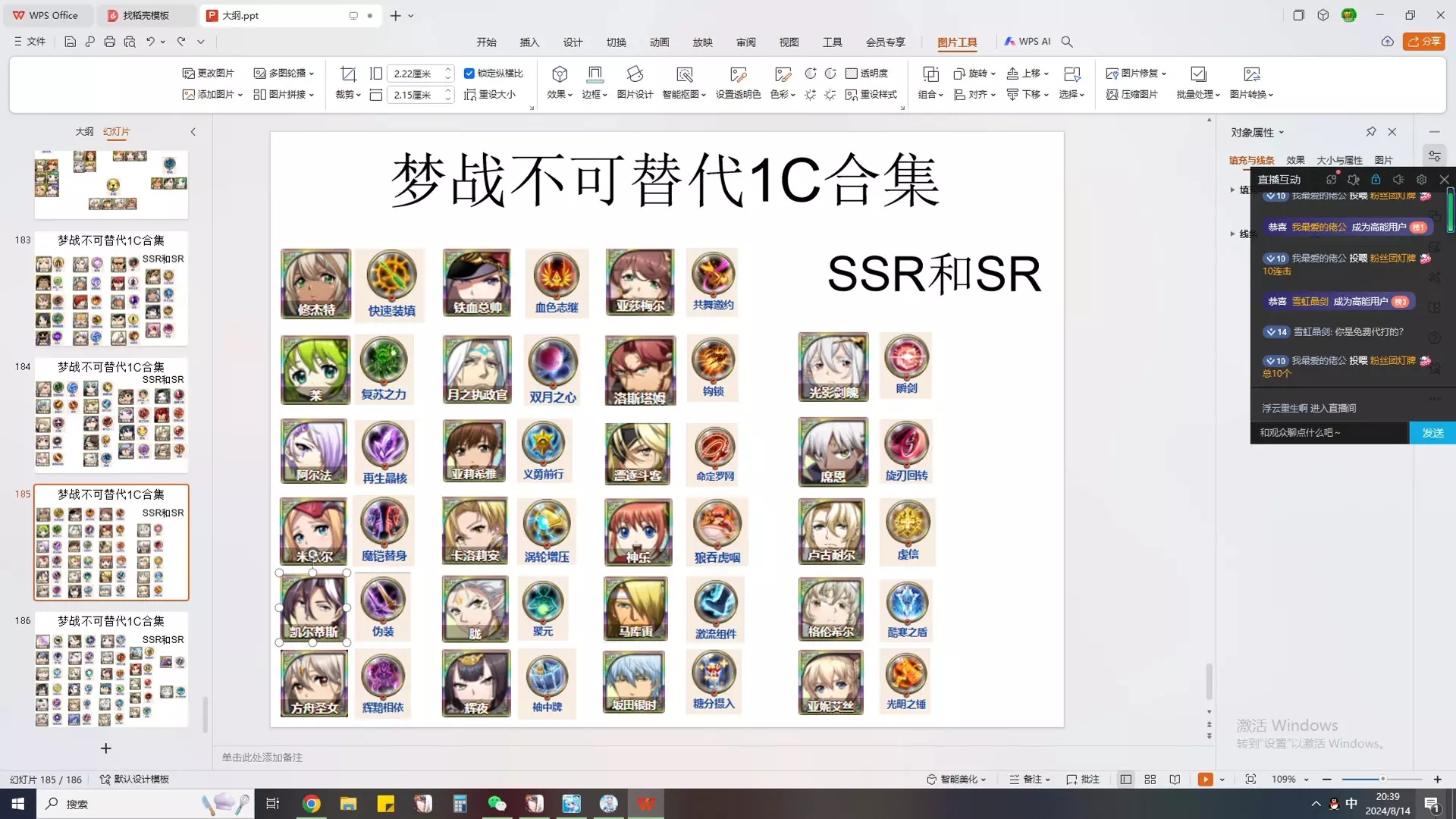Open live chat settings gear icon

pyautogui.click(x=1422, y=180)
